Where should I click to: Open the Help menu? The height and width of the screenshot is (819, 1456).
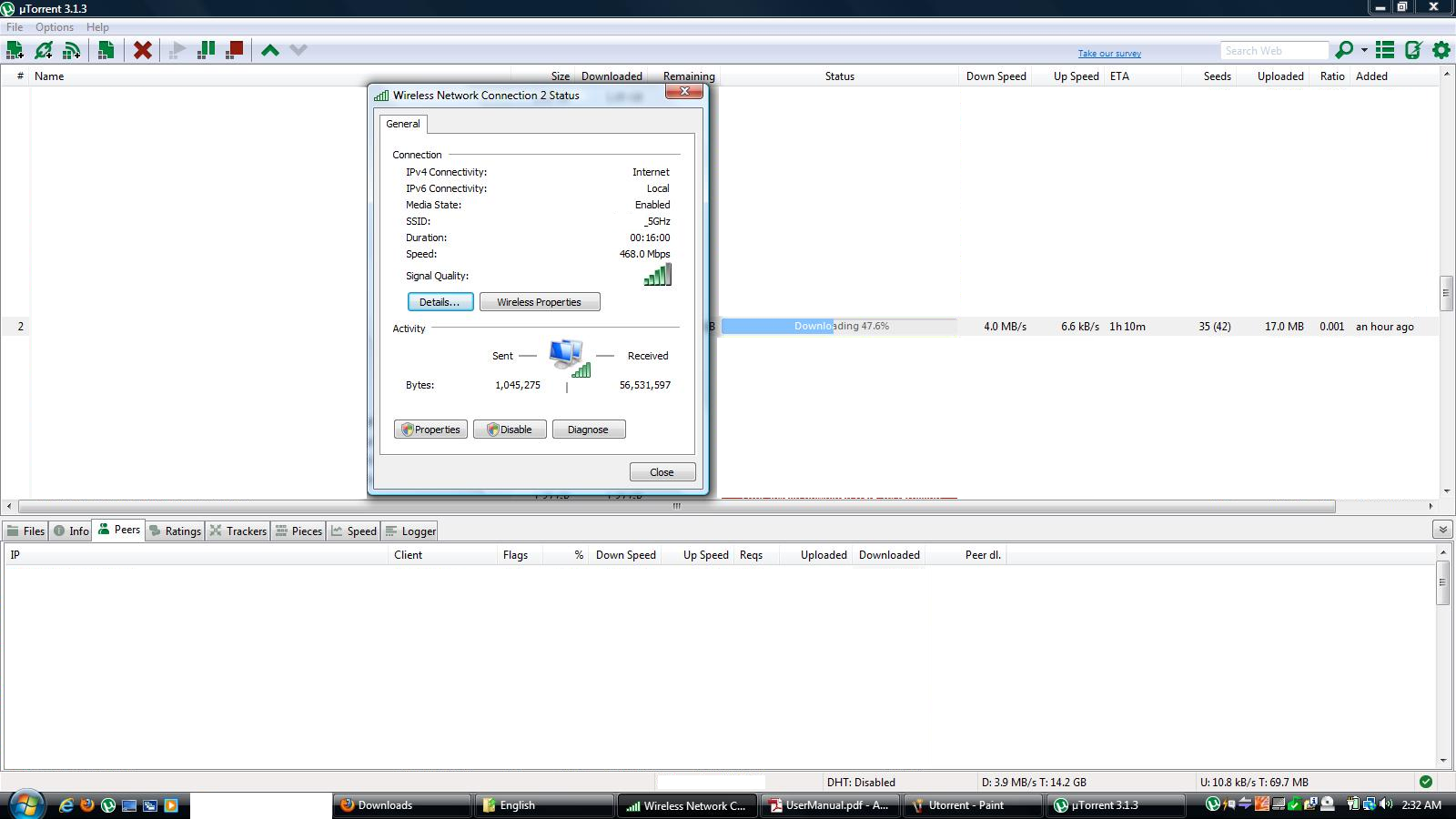[97, 27]
